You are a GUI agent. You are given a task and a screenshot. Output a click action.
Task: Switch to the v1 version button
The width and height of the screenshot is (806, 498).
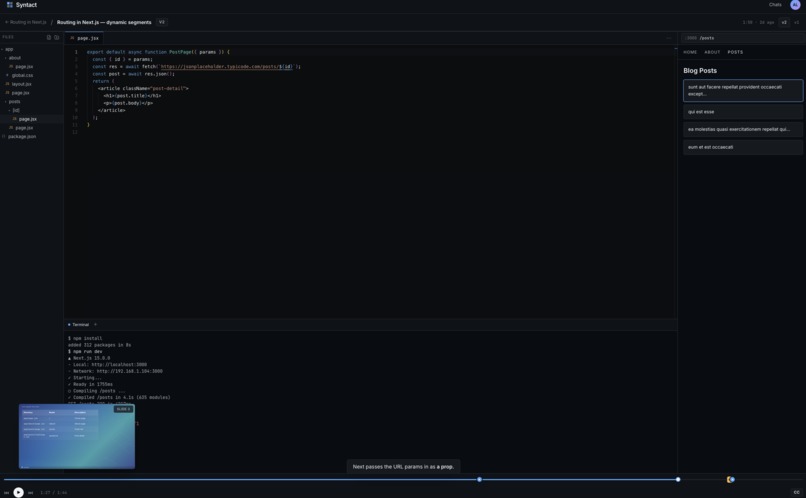[x=796, y=22]
